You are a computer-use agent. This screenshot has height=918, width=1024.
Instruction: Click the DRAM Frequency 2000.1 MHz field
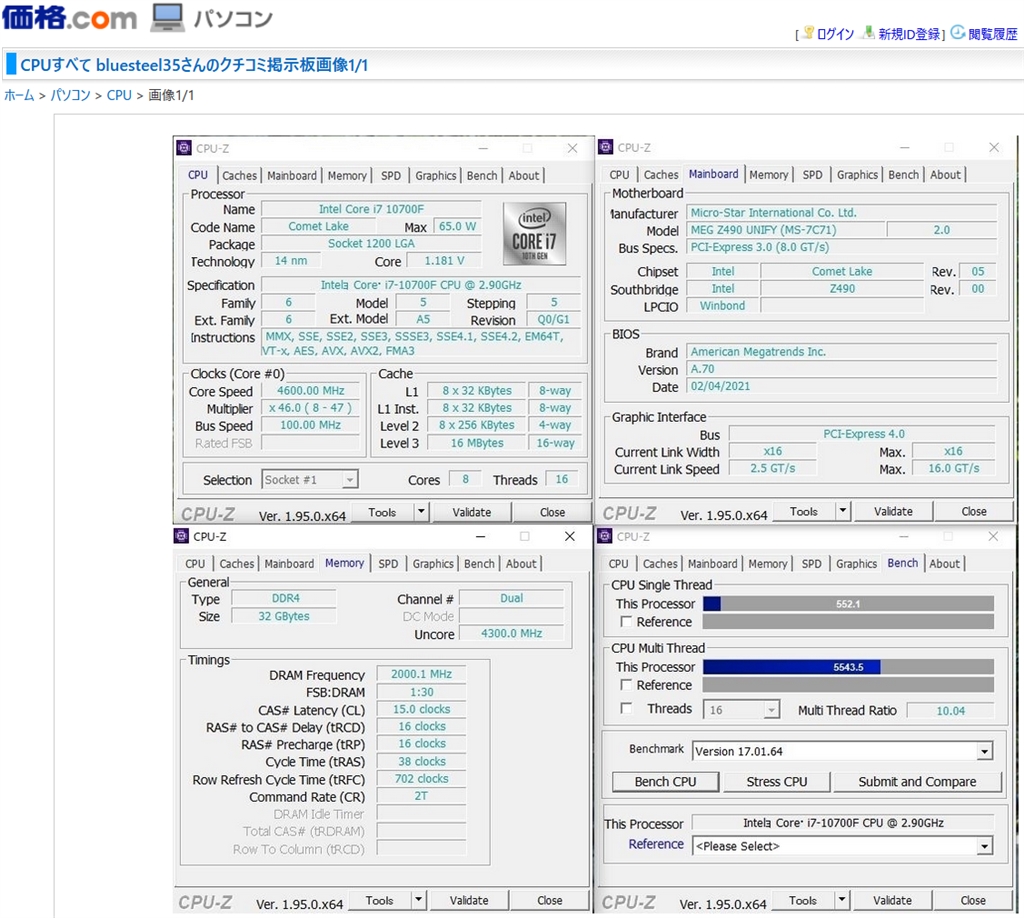click(x=421, y=674)
